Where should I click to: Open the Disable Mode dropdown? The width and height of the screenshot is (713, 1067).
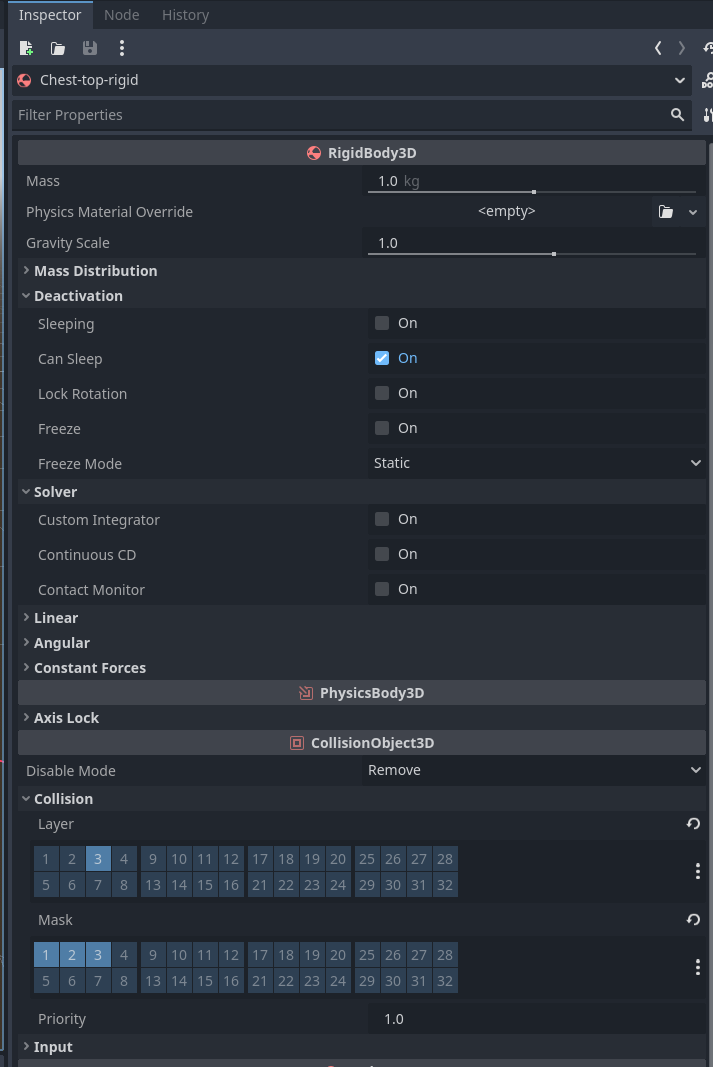pos(536,770)
